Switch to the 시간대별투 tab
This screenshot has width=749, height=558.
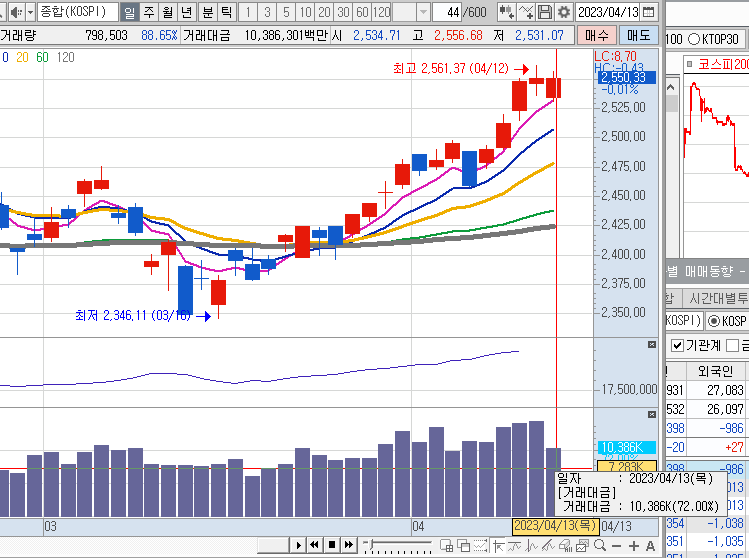[717, 298]
